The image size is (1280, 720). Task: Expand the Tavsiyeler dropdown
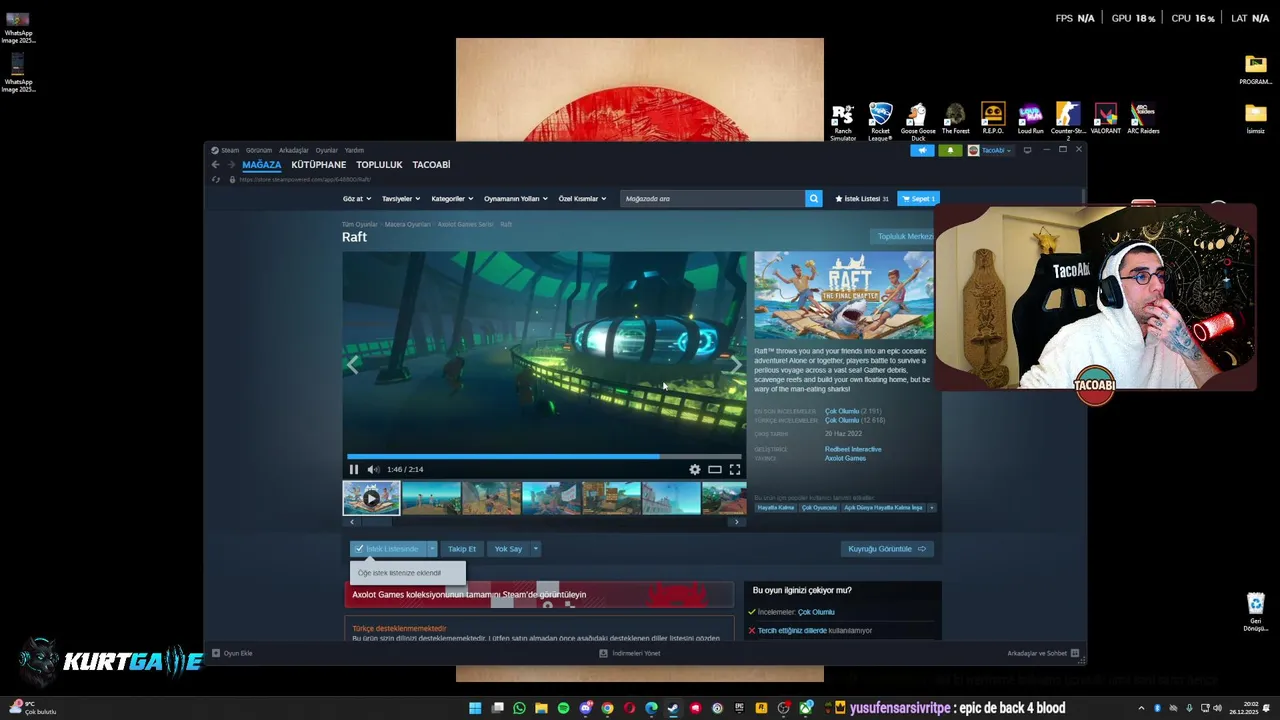pyautogui.click(x=401, y=198)
